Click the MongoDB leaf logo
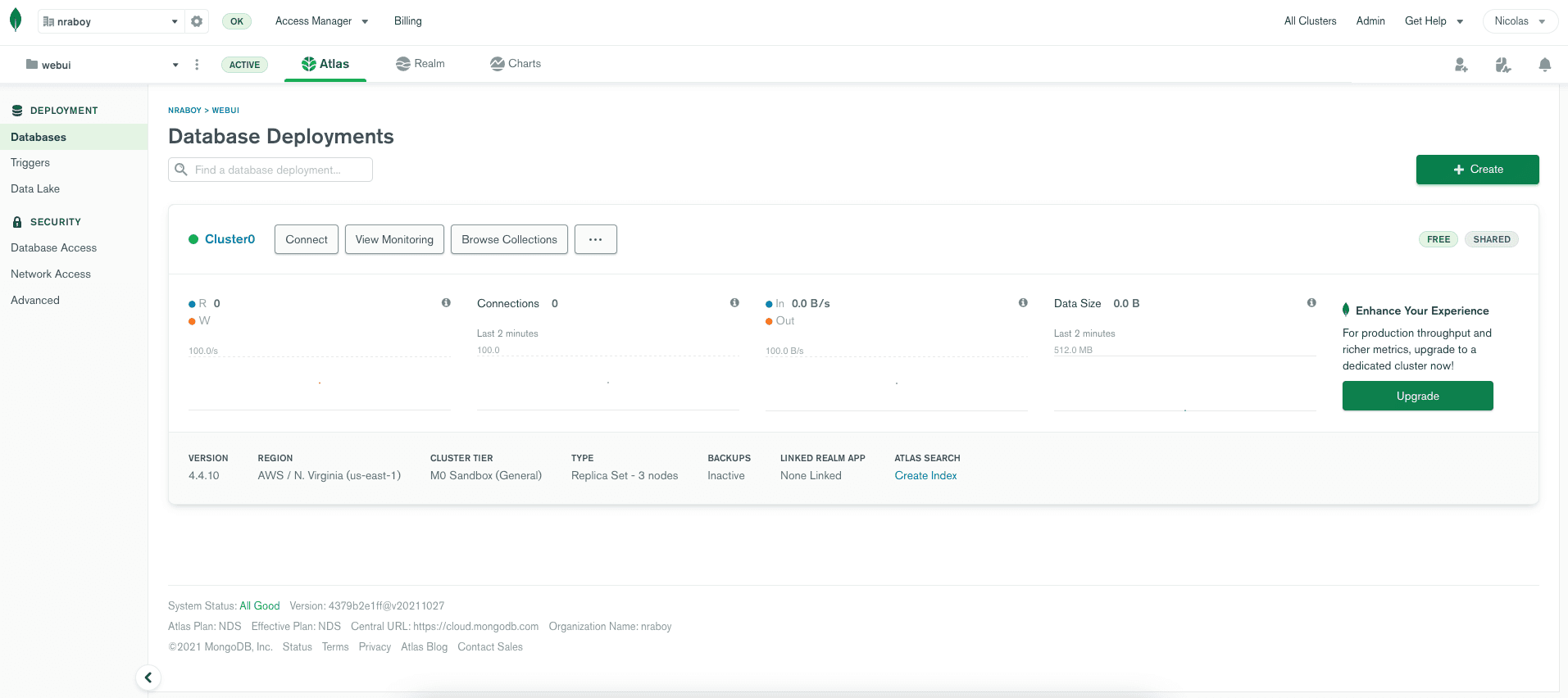This screenshot has width=1568, height=698. coord(16,20)
